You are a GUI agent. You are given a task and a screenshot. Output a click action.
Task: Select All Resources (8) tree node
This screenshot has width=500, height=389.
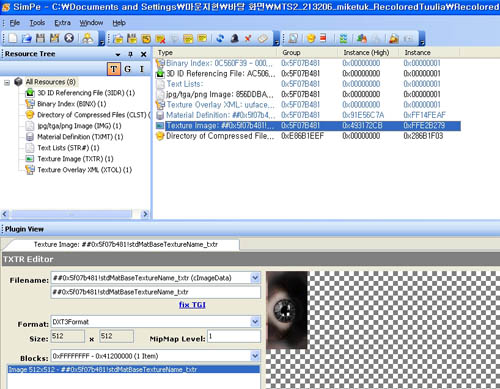[51, 82]
